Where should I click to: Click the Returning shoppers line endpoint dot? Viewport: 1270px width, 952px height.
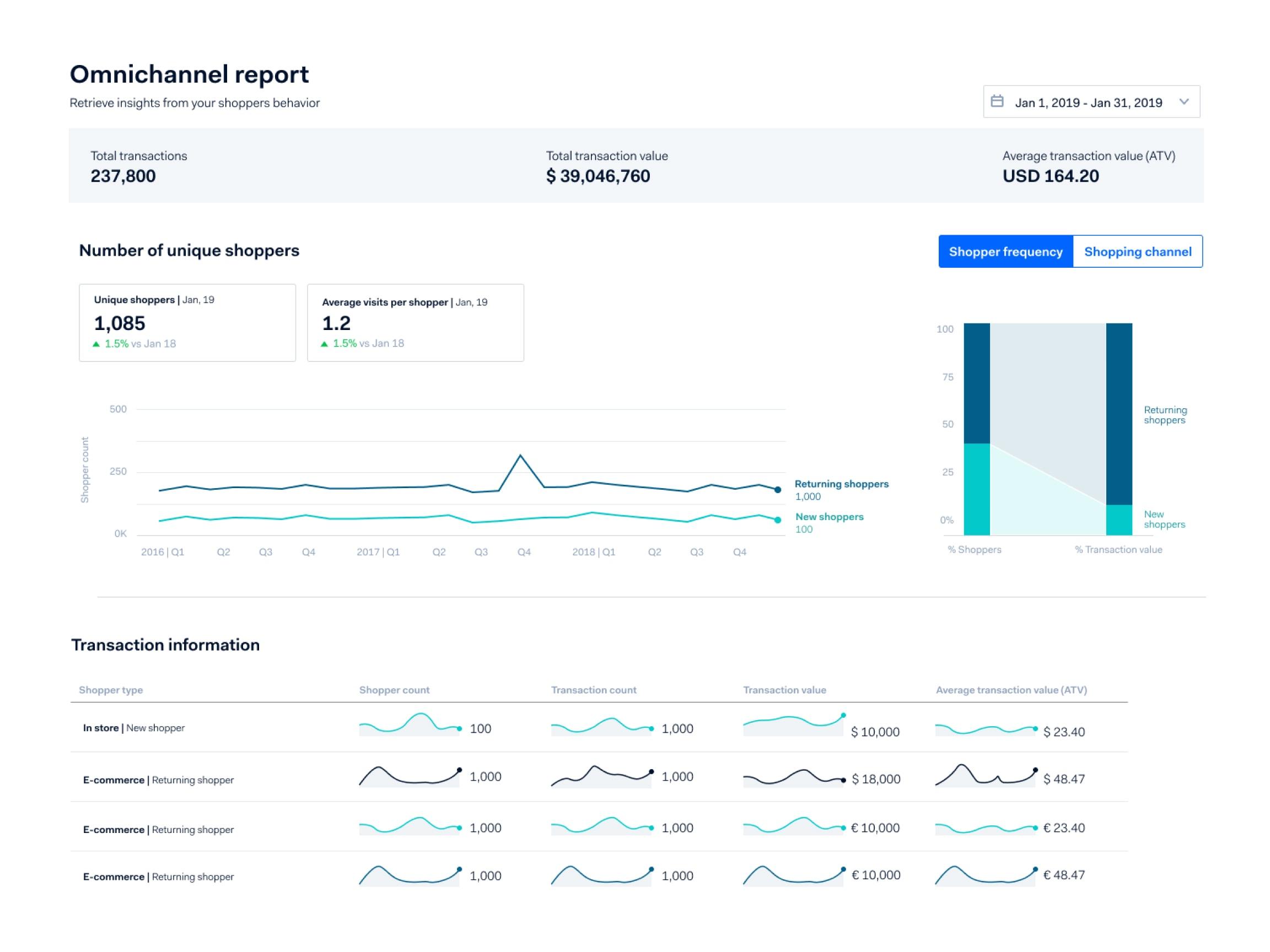click(777, 489)
